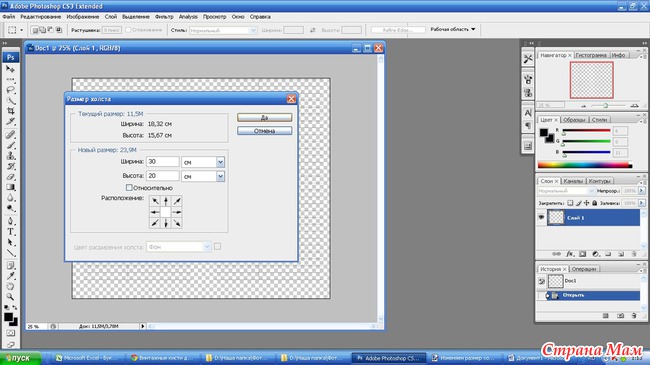This screenshot has height=365, width=650.
Task: Click the Отмена button
Action: tap(264, 131)
